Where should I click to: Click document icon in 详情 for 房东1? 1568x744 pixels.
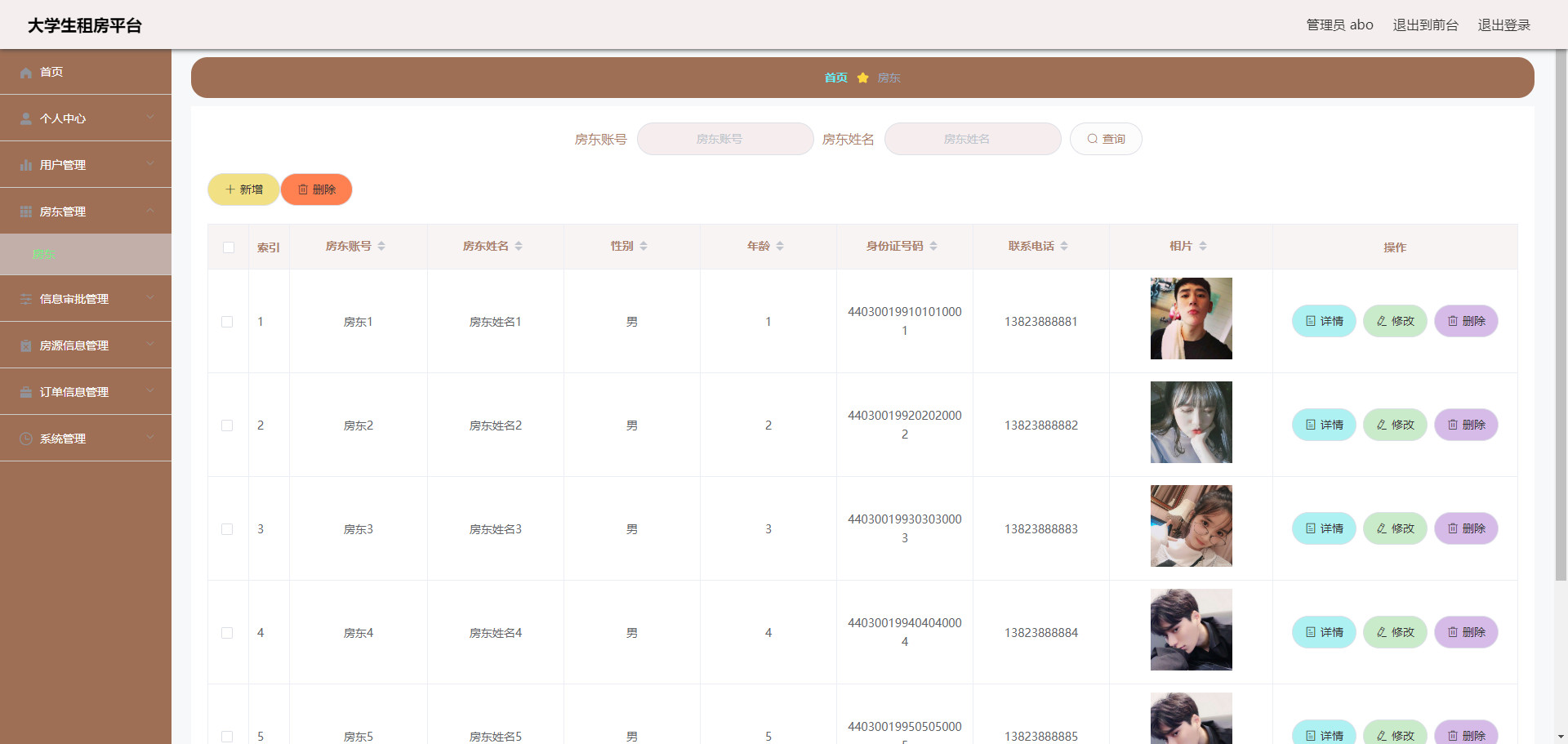click(1311, 321)
